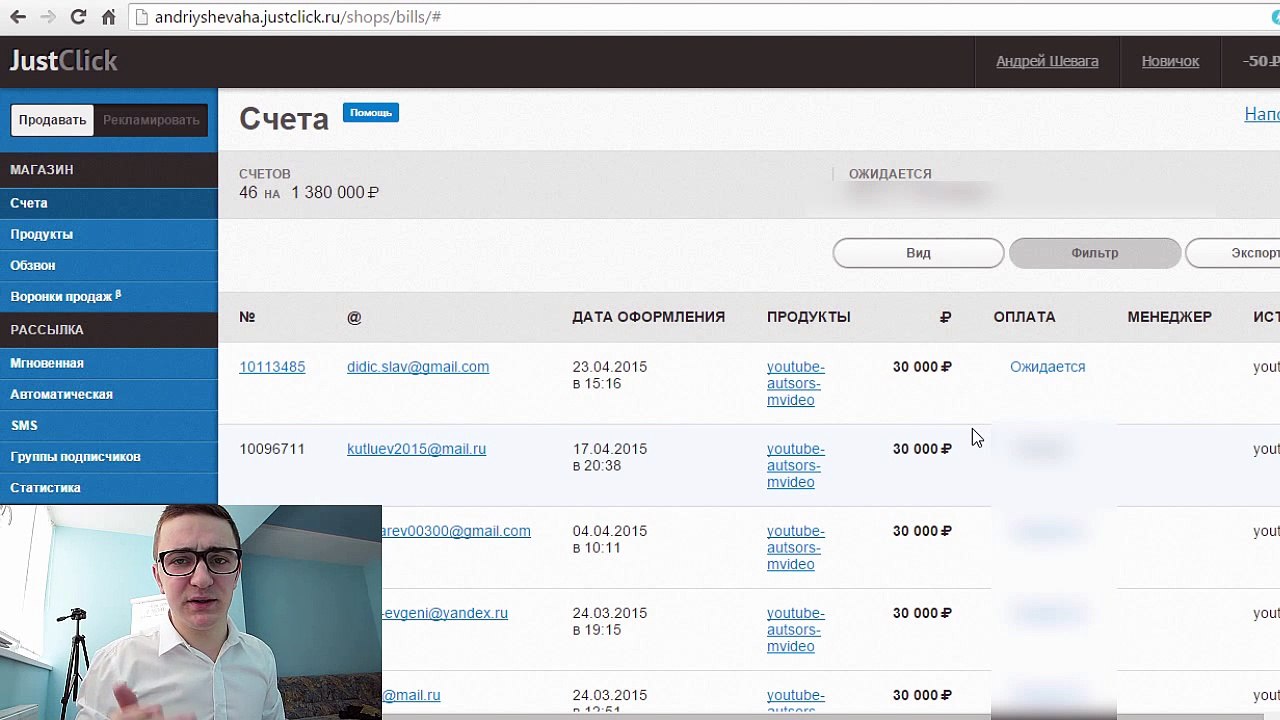Click invoice number 10096711
Screen dimensions: 1280x720
coord(272,449)
